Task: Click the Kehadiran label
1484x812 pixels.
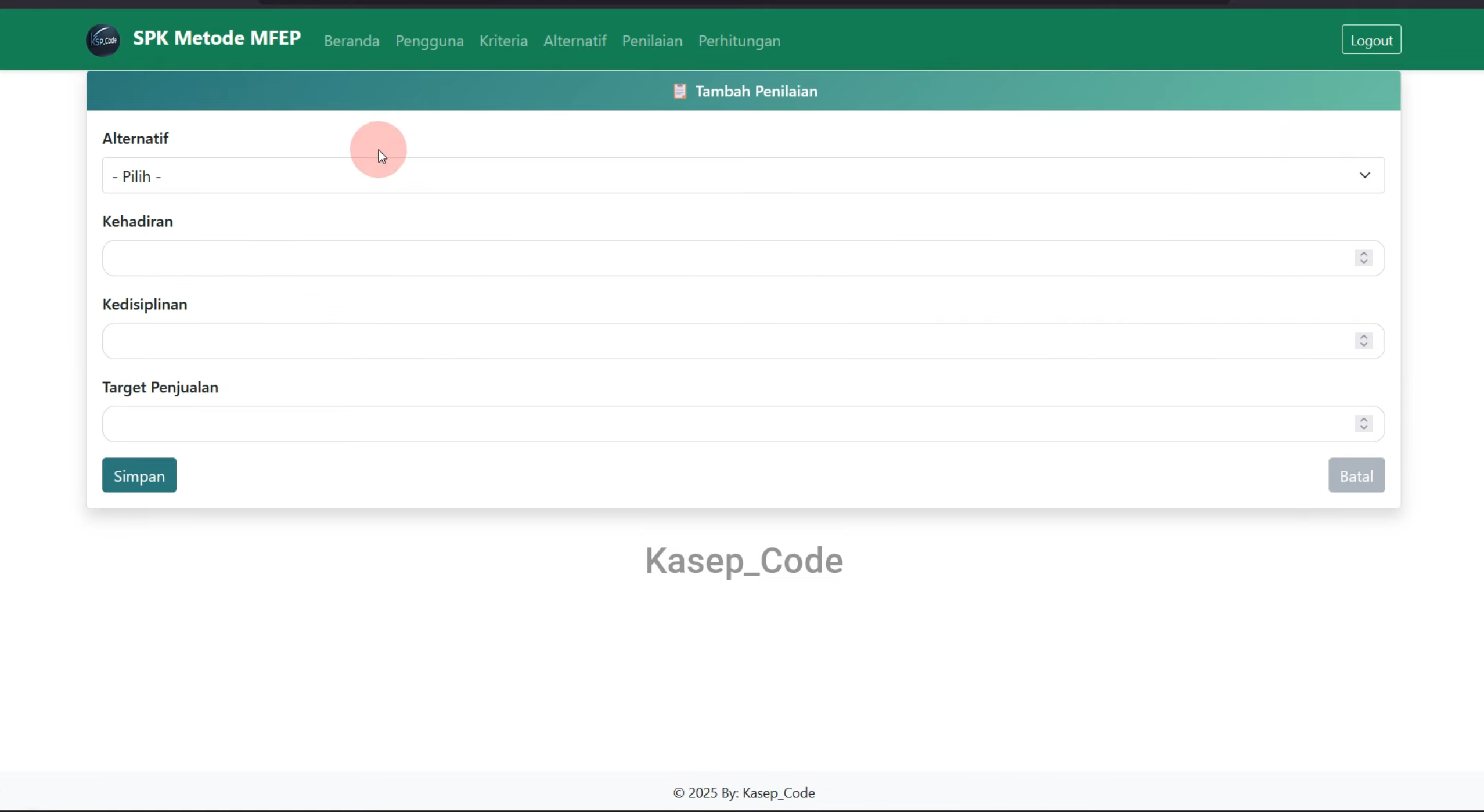Action: [138, 221]
